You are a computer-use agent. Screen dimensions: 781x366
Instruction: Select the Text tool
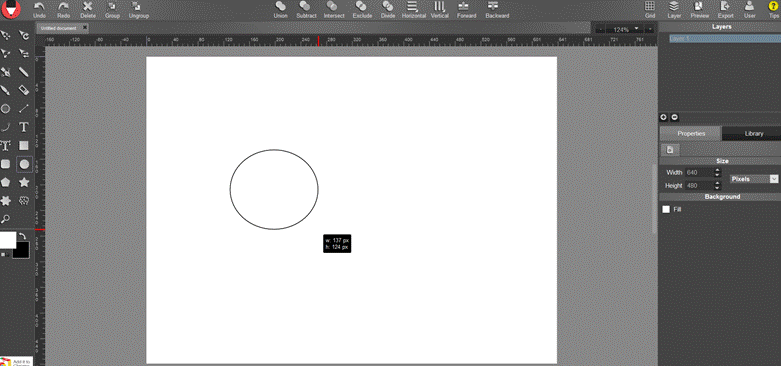pos(23,127)
